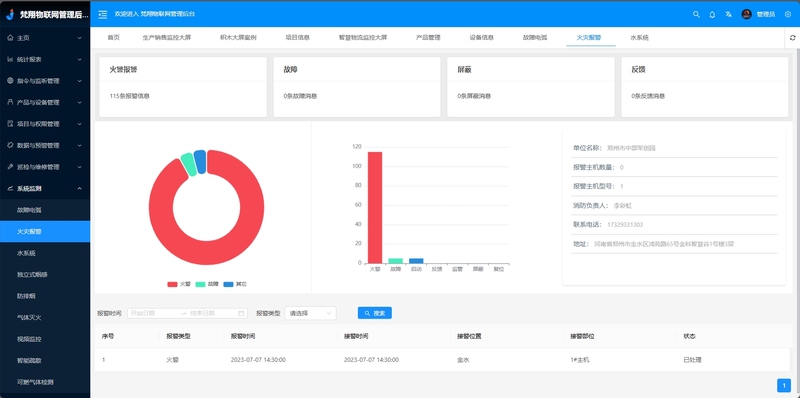Click the icon beside 产品与设备管理
Viewport: 800px width, 398px height.
[x=10, y=102]
